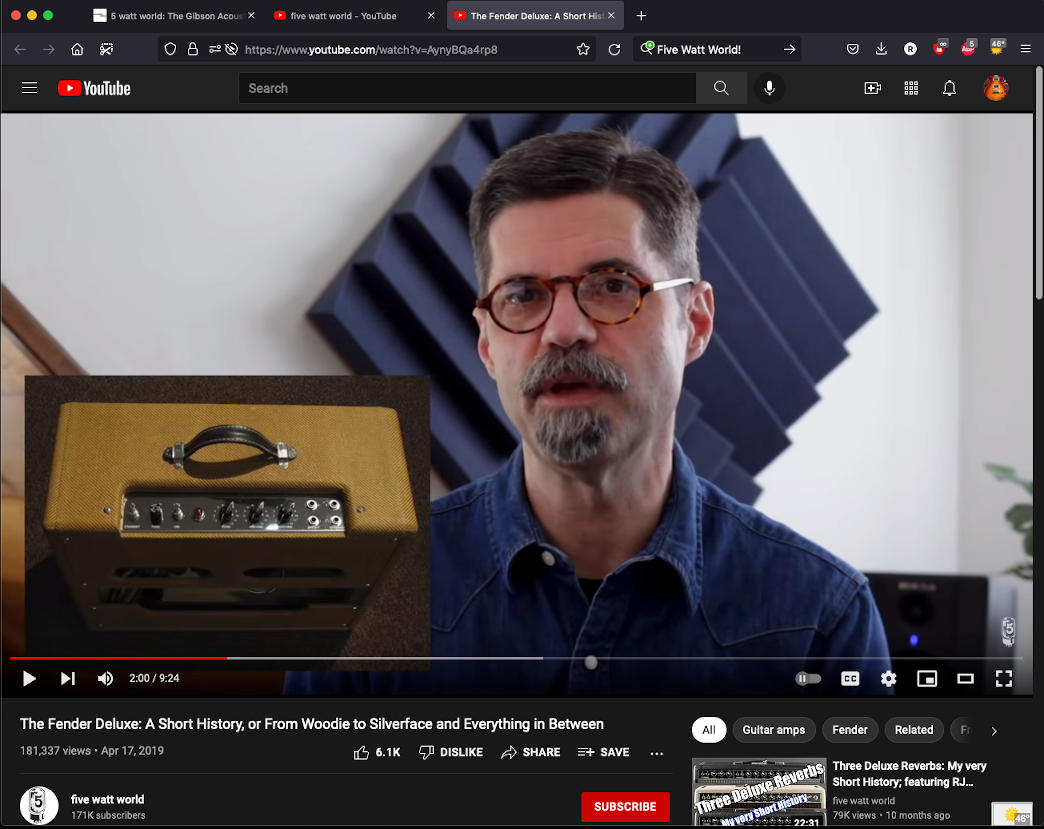Open a new browser tab

(x=641, y=15)
